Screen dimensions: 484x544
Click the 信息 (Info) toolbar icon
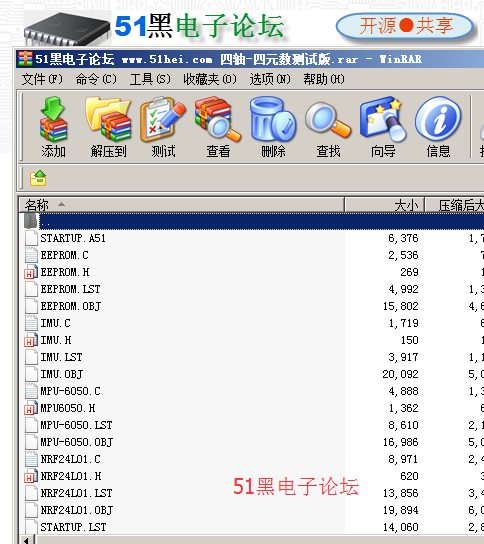(438, 119)
